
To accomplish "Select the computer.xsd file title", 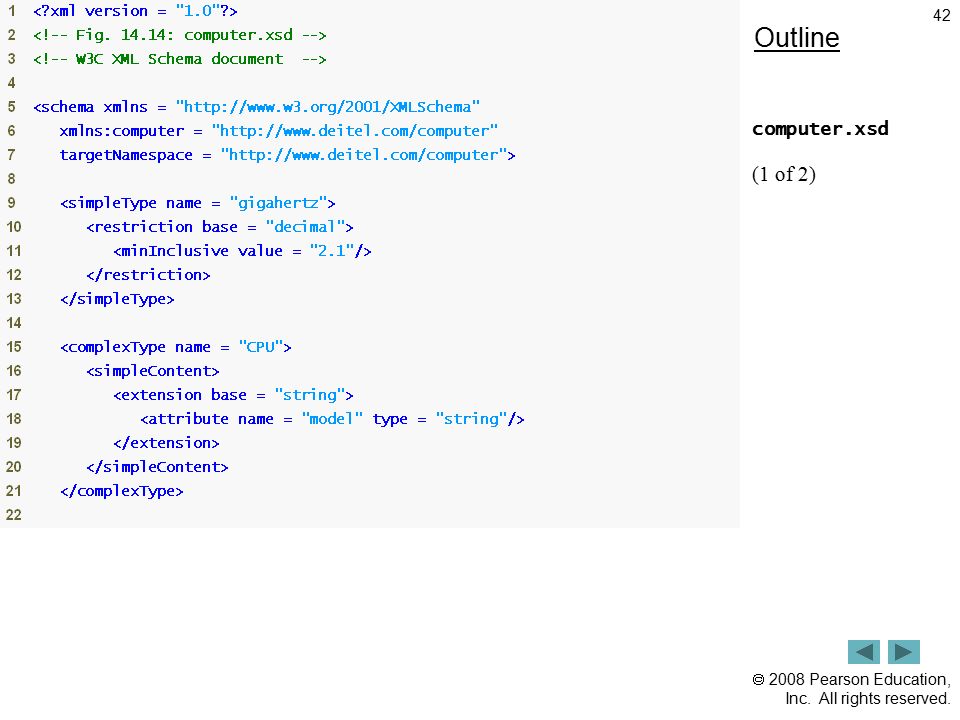I will tap(820, 129).
